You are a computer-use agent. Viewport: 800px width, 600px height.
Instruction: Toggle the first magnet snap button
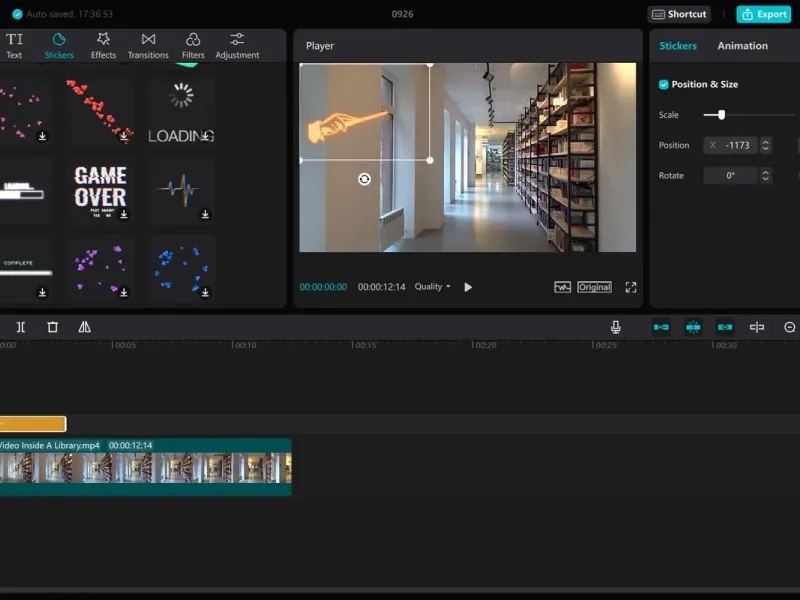[x=661, y=327]
